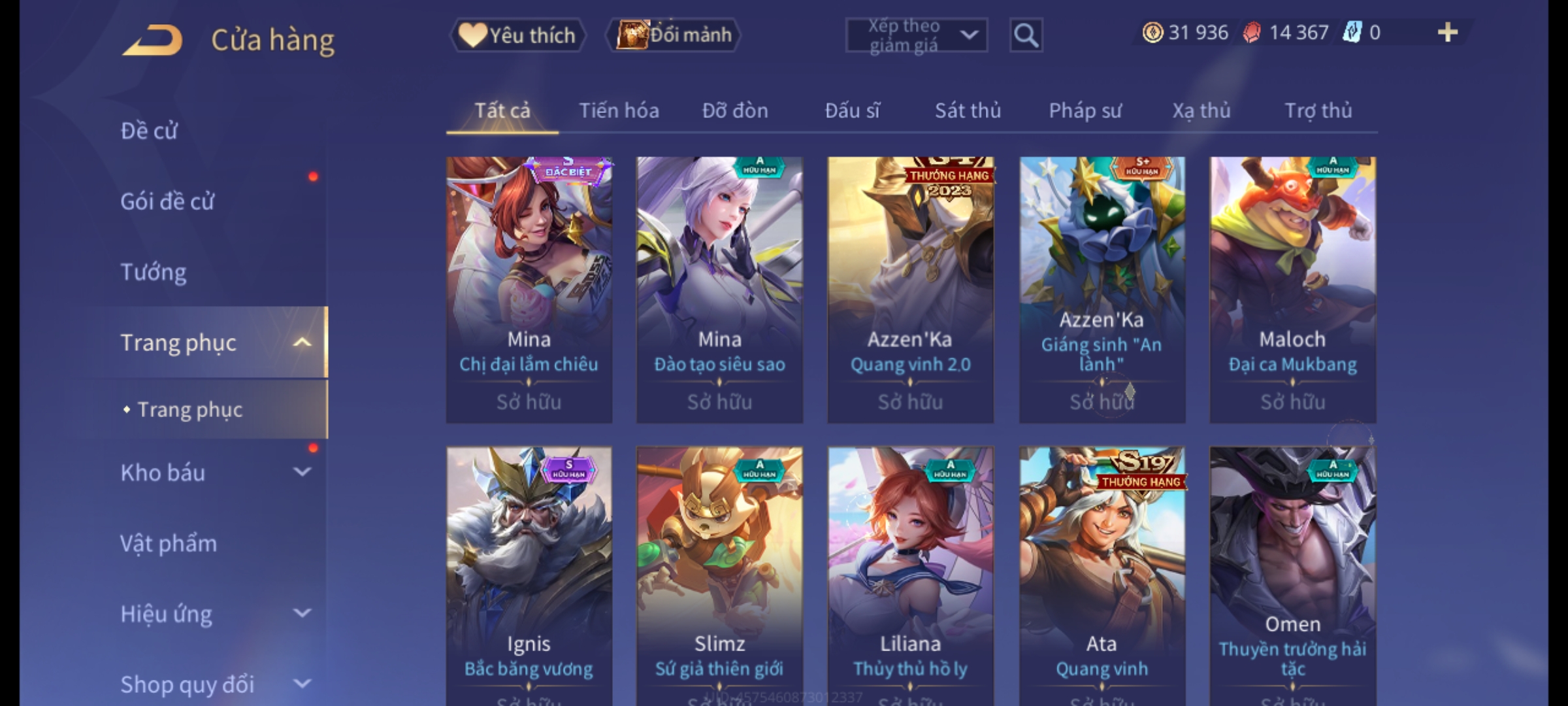Tap the gold coin currency icon
Screen dimensions: 1568x706
(1152, 33)
